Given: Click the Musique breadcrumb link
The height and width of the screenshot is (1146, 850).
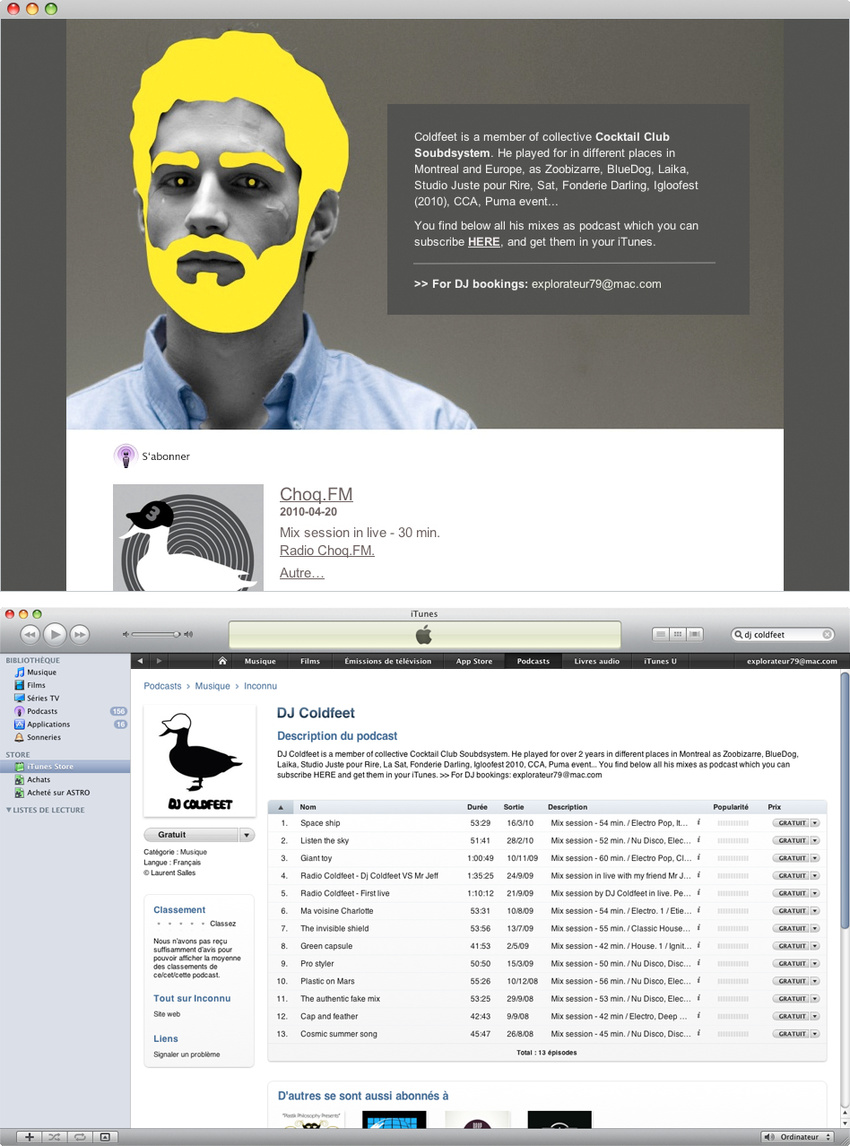Looking at the screenshot, I should click(212, 686).
